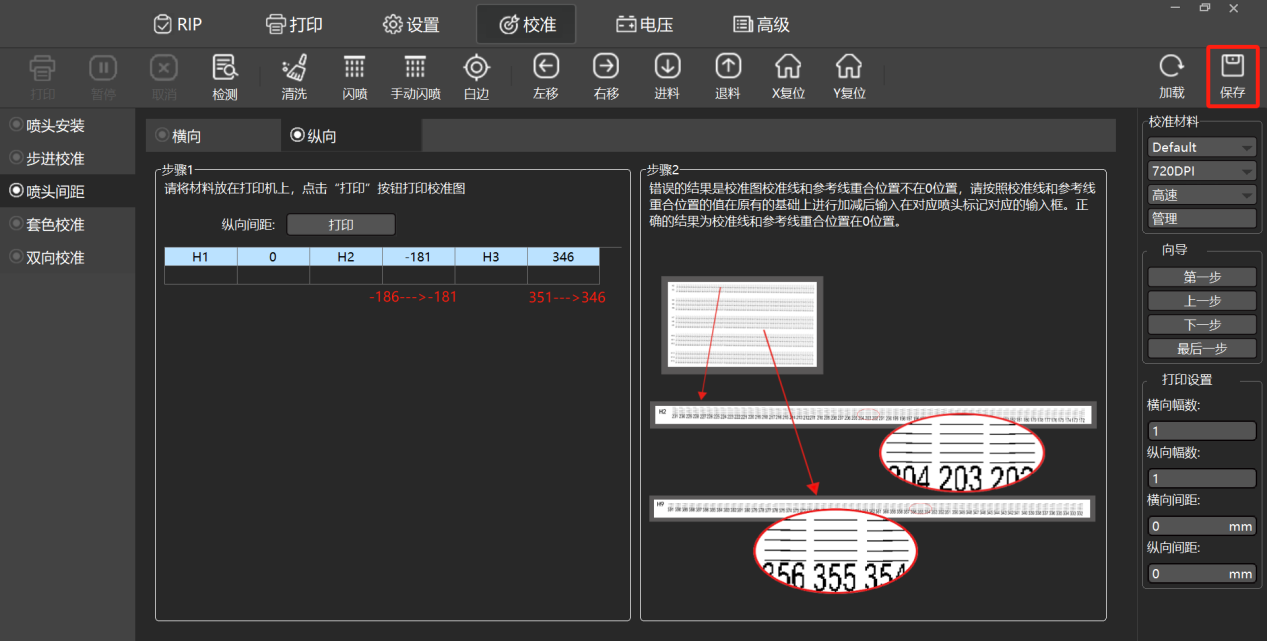Open the 高速 speed dropdown
The image size is (1267, 641).
coord(1201,195)
